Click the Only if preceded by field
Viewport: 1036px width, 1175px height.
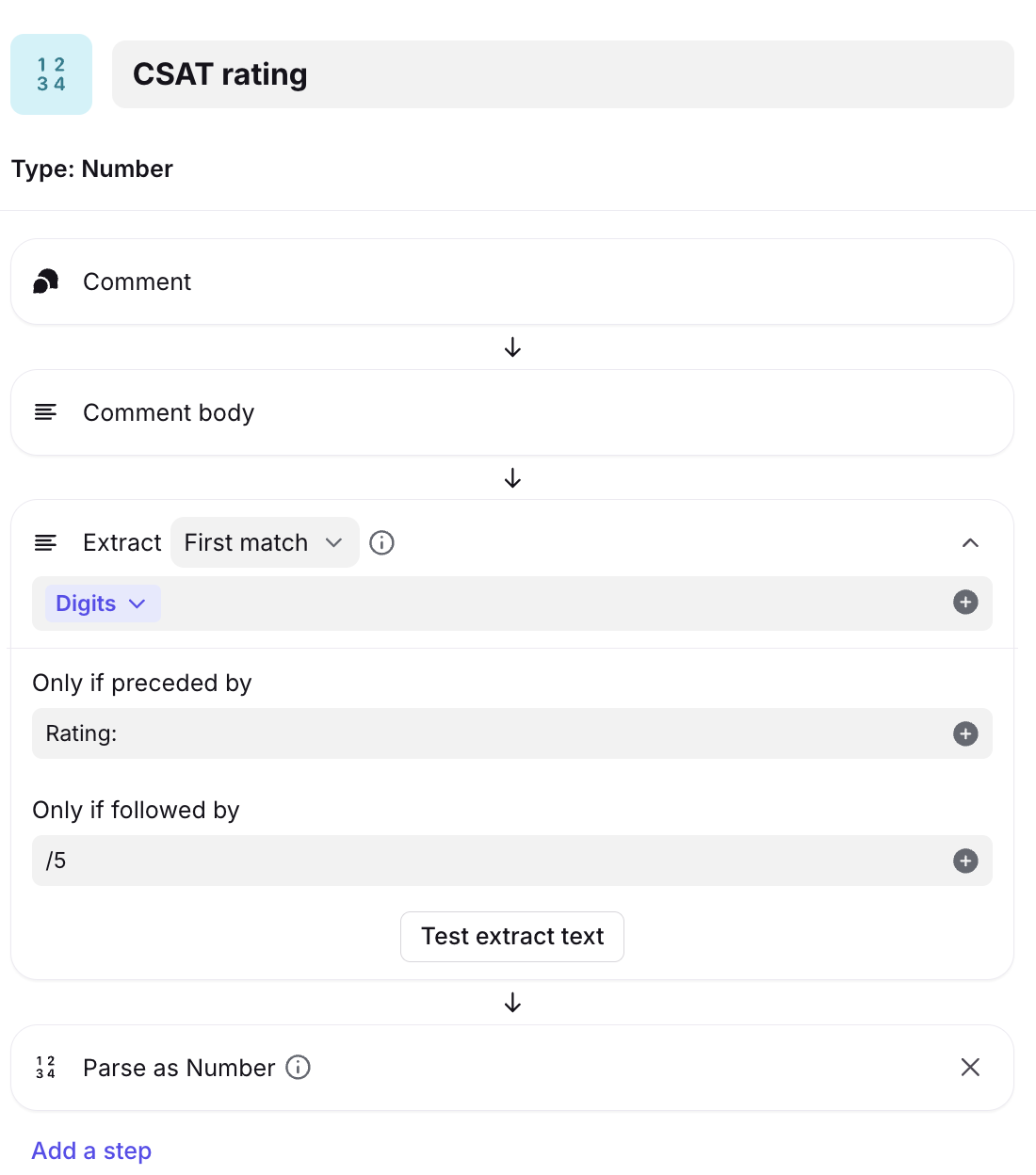coord(490,733)
